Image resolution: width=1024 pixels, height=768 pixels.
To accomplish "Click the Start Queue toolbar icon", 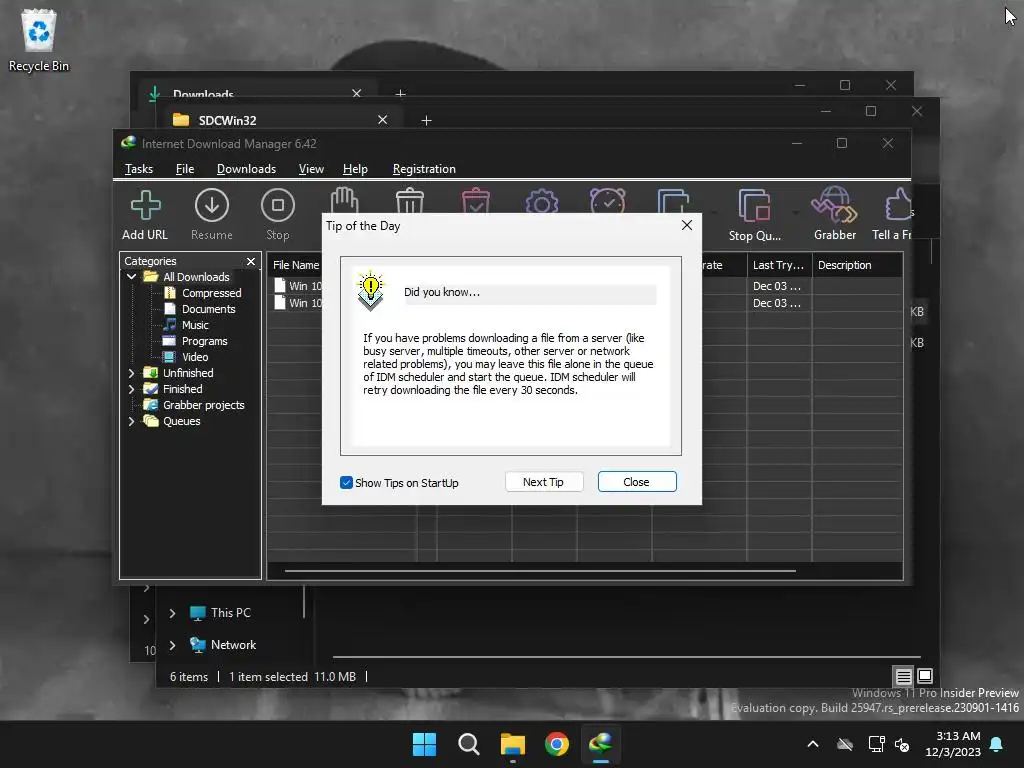I will (673, 201).
